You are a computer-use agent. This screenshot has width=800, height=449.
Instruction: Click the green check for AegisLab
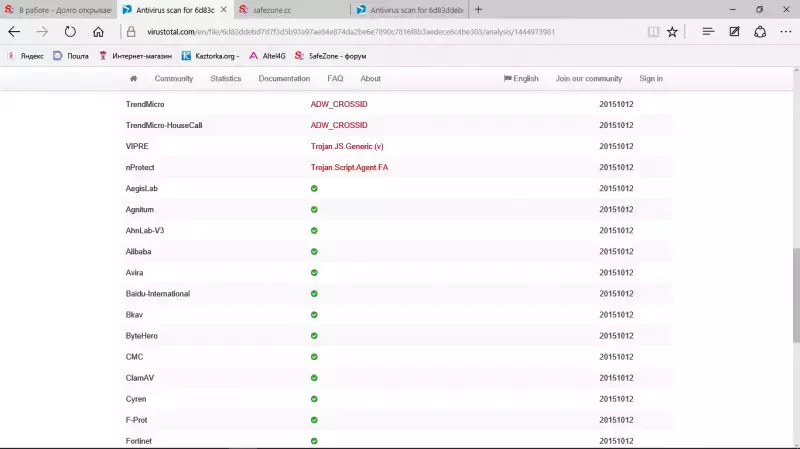coord(314,188)
